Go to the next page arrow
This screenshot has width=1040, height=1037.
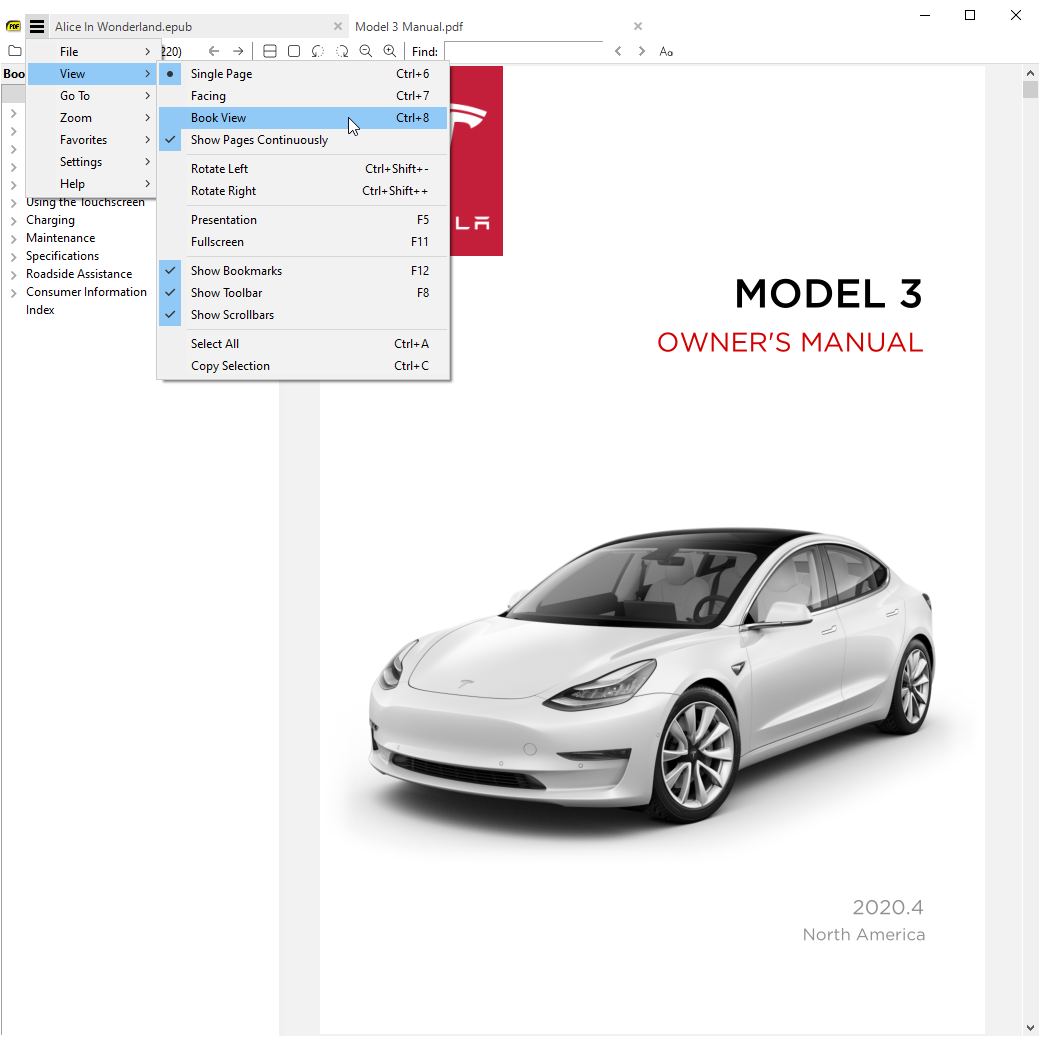(238, 51)
